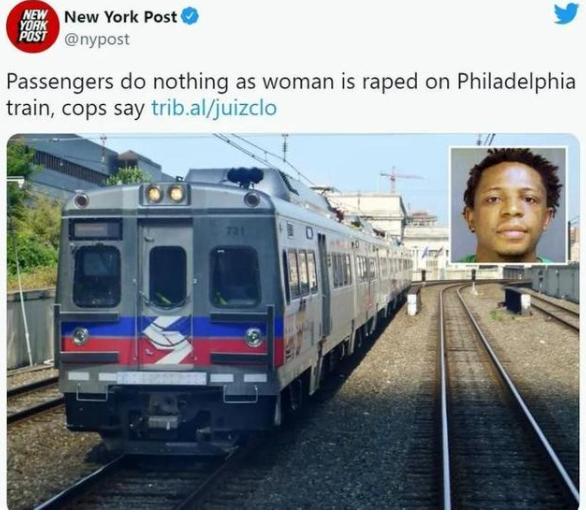
Task: Click the blue verified badge
Action: 190,17
